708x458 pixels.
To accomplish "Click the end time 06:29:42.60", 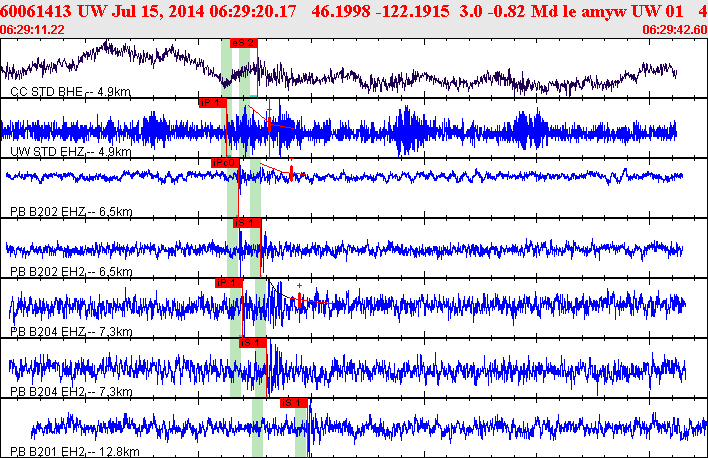I will click(x=674, y=30).
